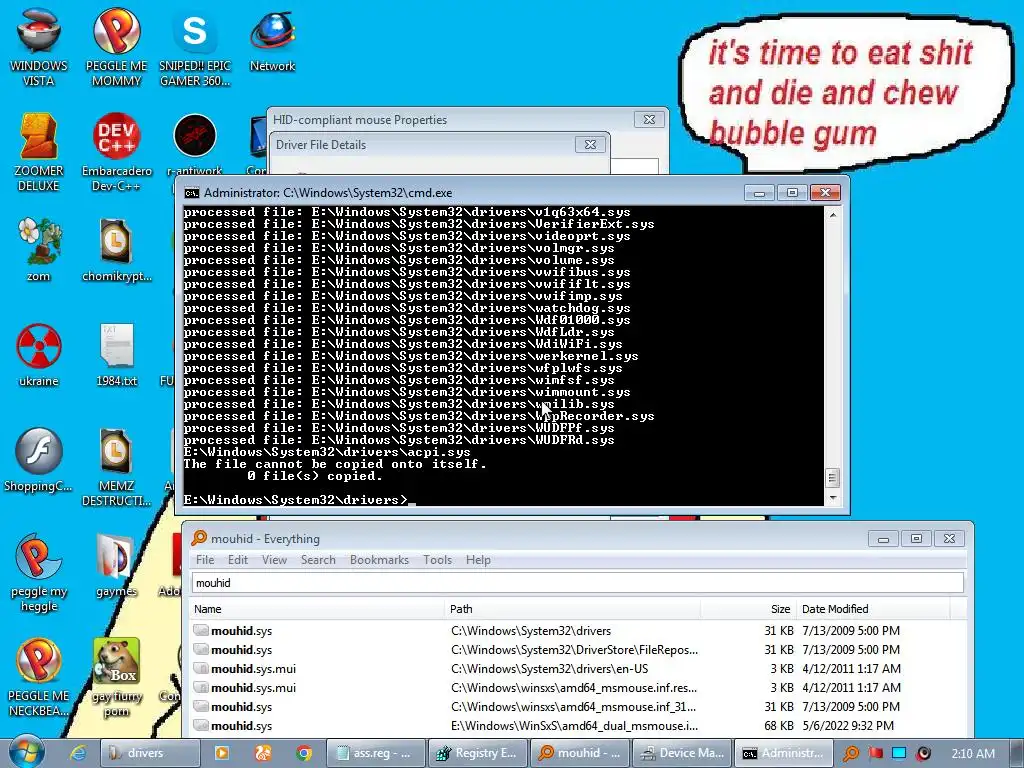Viewport: 1024px width, 768px height.
Task: Click the mouhid search field in Everything
Action: pyautogui.click(x=577, y=583)
